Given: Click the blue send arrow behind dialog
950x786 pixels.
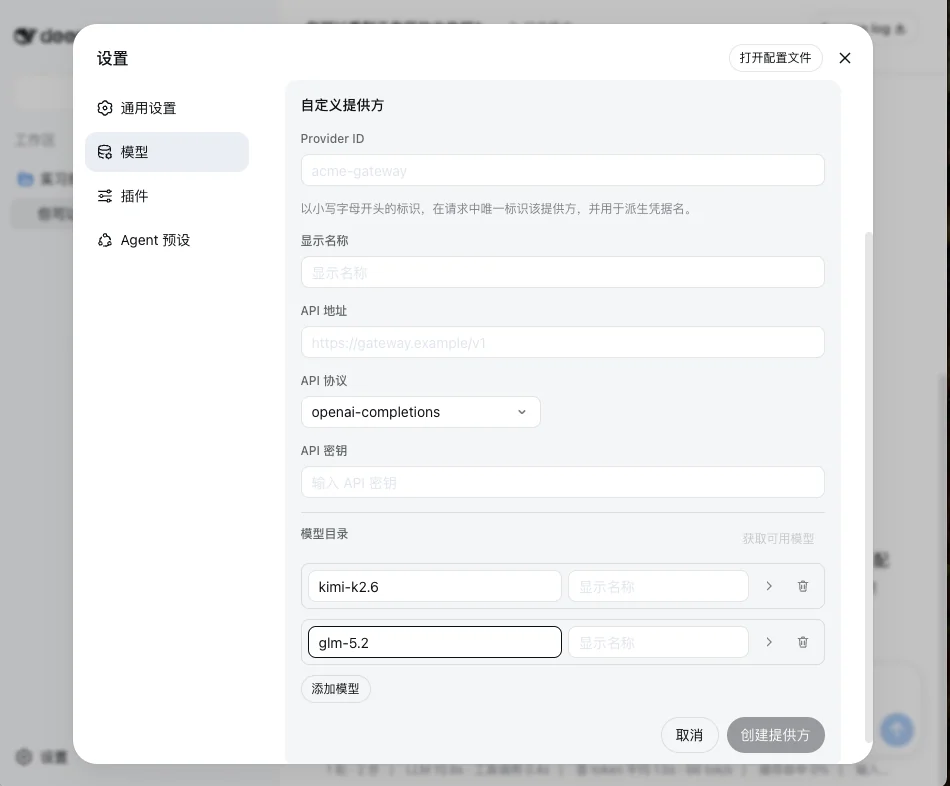Looking at the screenshot, I should coord(896,730).
